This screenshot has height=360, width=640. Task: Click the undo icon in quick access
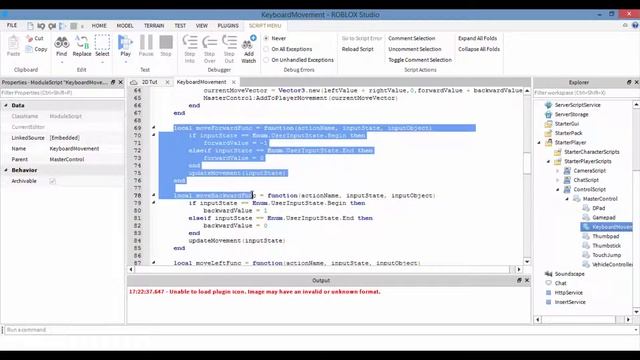41,26
